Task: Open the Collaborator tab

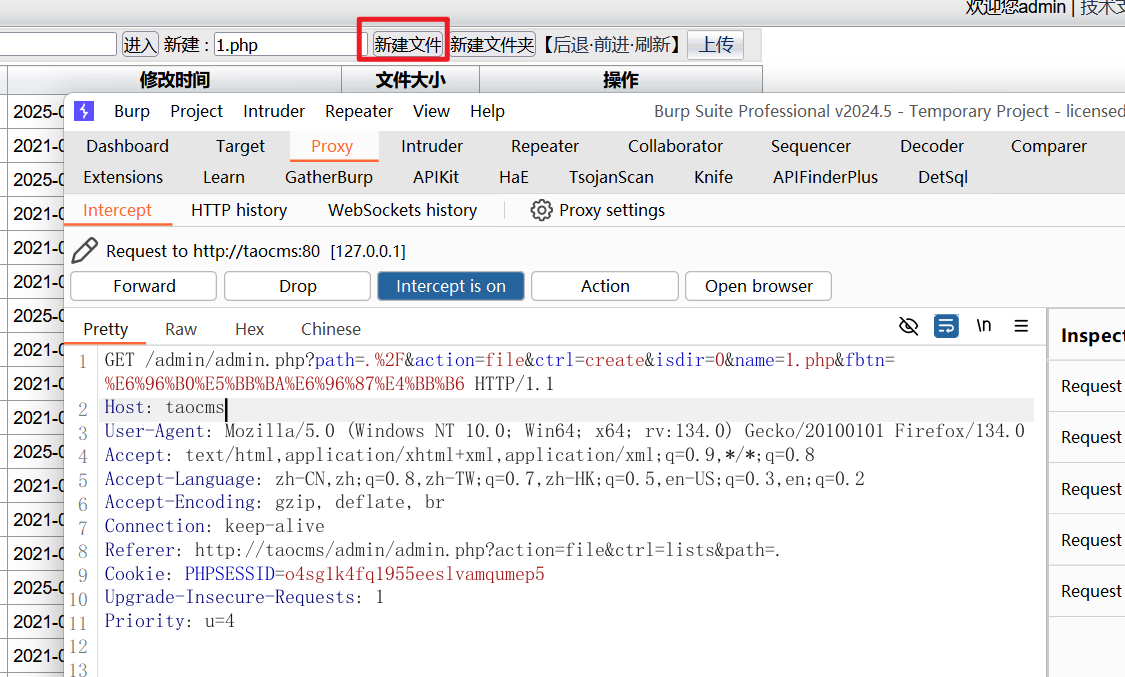Action: (675, 146)
